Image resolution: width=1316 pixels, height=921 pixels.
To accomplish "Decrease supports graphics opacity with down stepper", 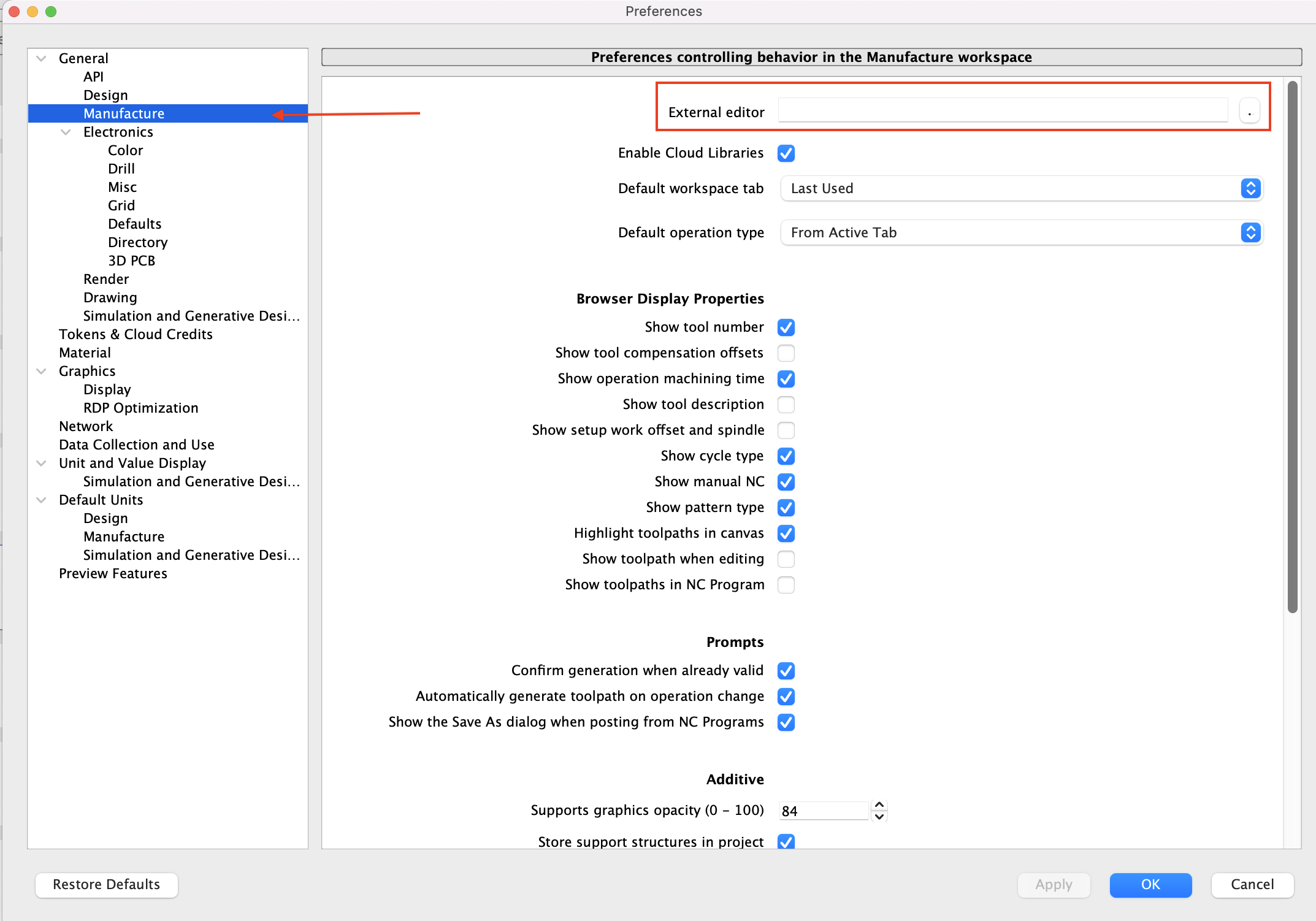I will (x=879, y=817).
